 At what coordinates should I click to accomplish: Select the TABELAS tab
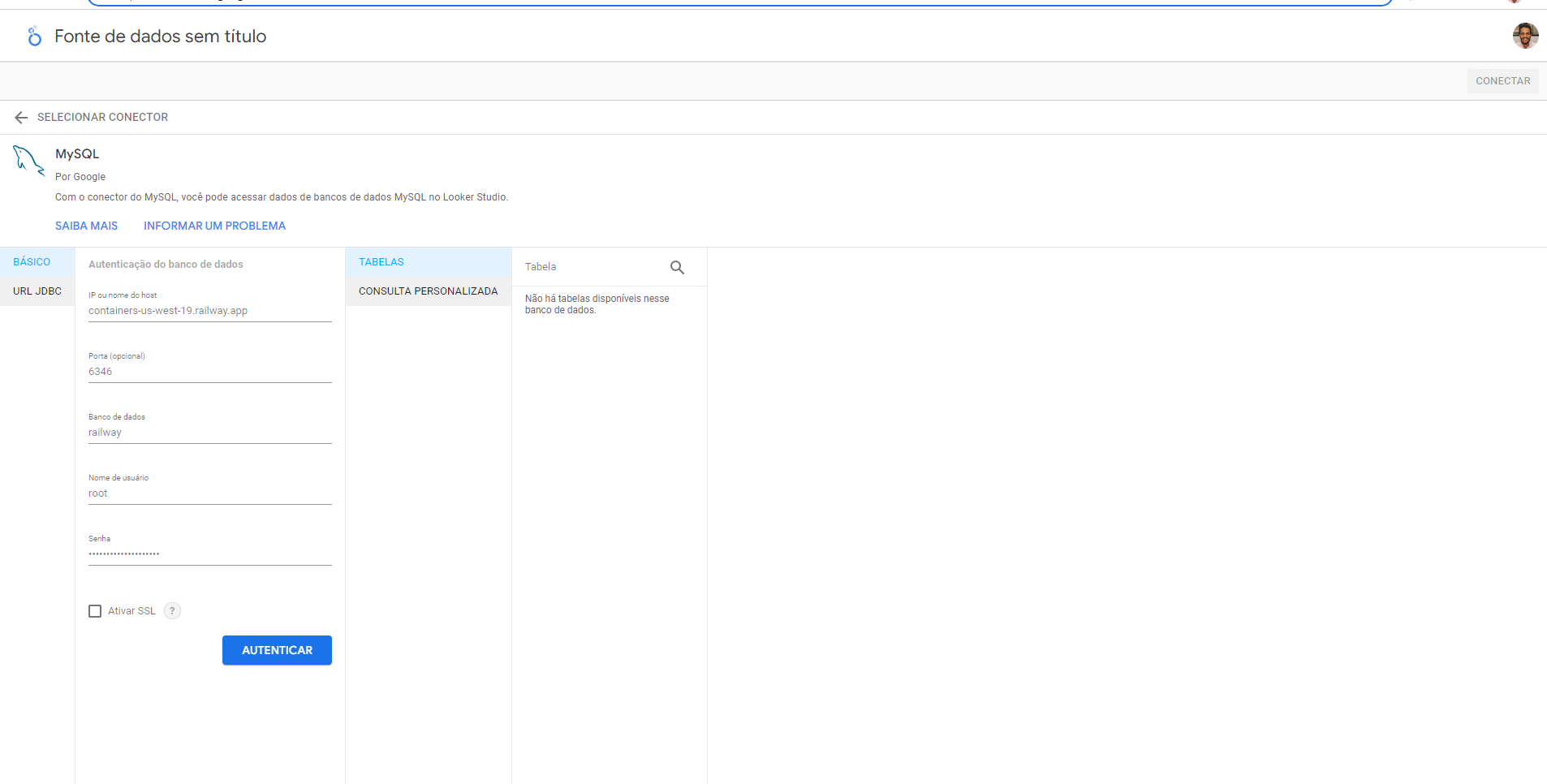point(429,262)
